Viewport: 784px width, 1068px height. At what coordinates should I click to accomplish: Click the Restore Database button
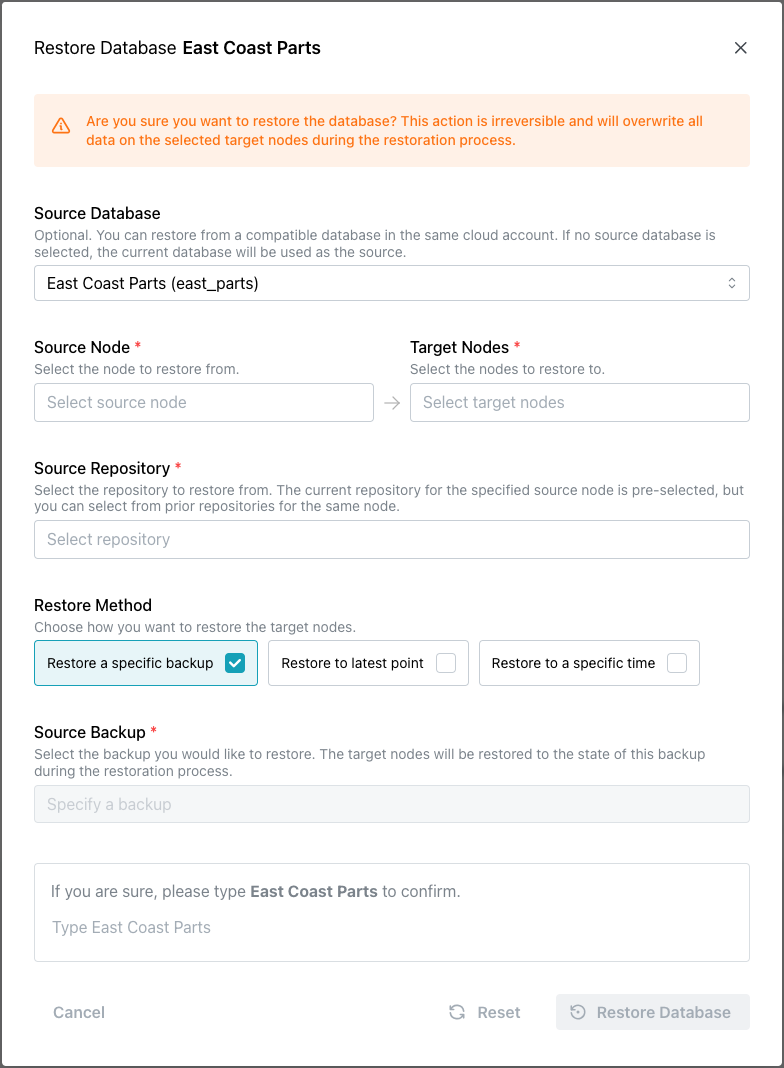pos(663,1012)
